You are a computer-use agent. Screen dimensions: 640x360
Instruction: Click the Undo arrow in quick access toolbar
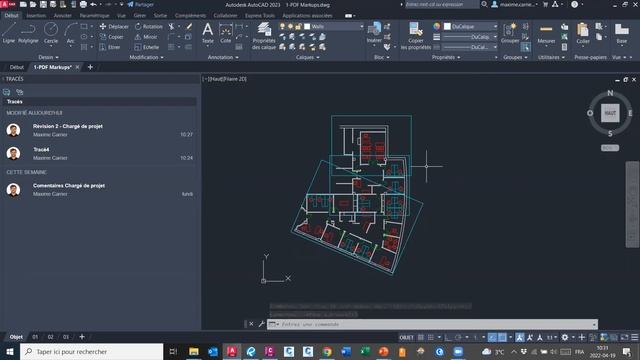coord(93,4)
